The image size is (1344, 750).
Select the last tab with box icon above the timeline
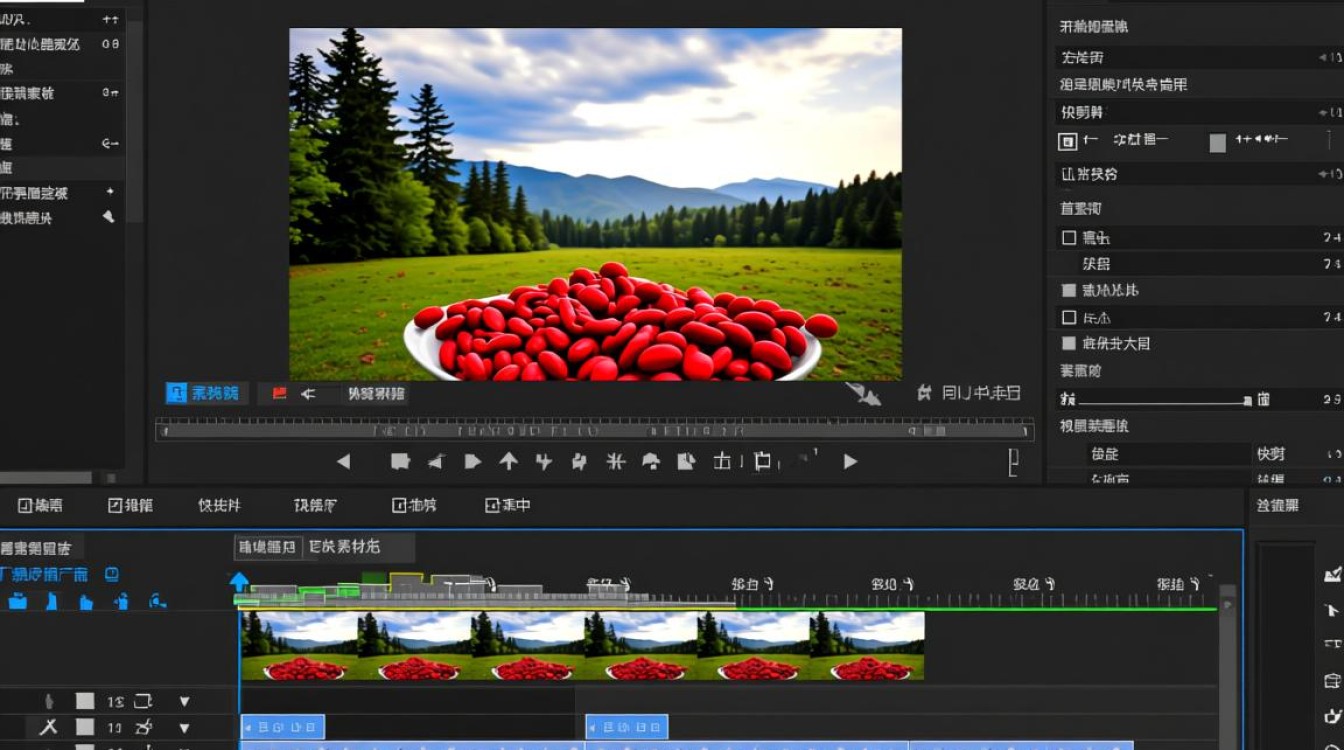point(508,505)
